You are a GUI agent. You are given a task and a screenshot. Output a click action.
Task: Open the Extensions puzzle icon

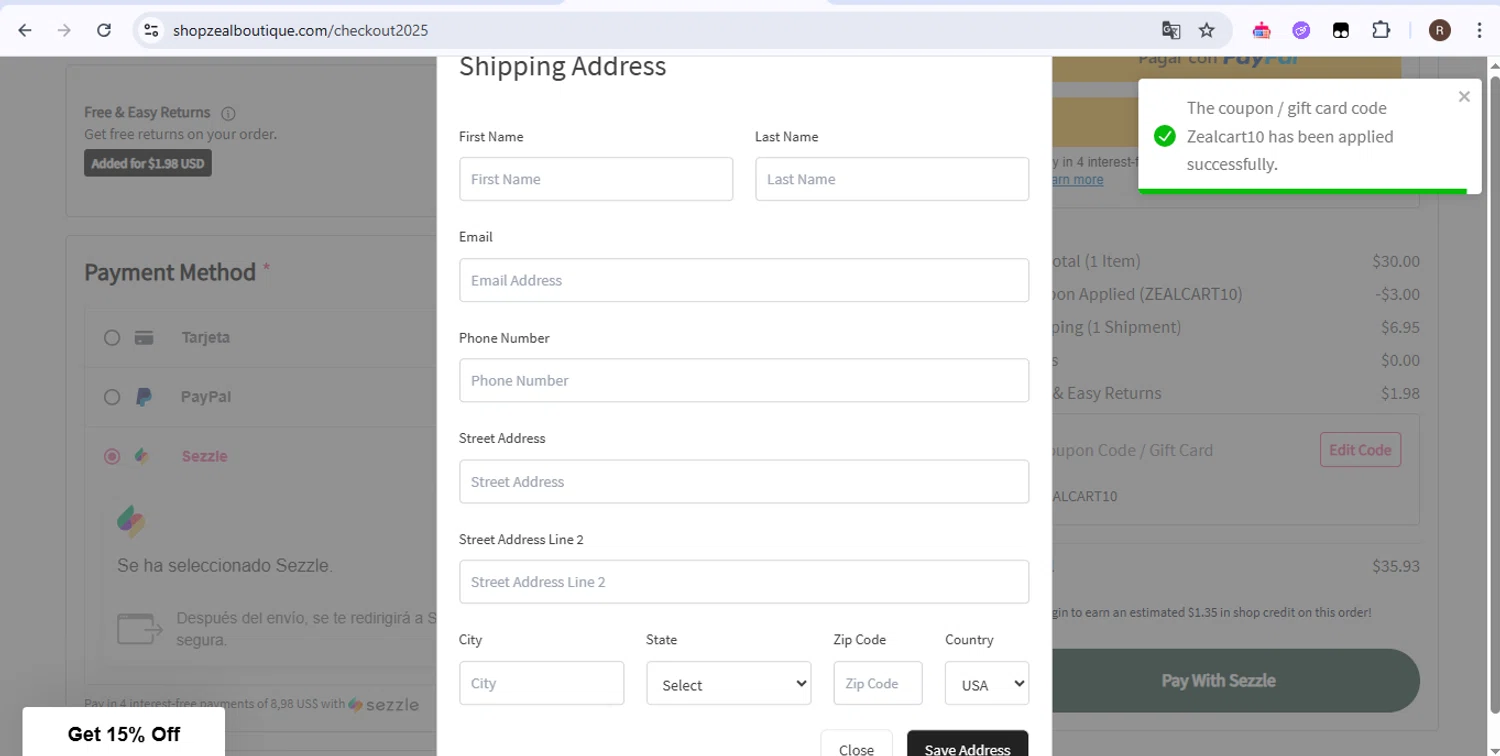[1381, 30]
